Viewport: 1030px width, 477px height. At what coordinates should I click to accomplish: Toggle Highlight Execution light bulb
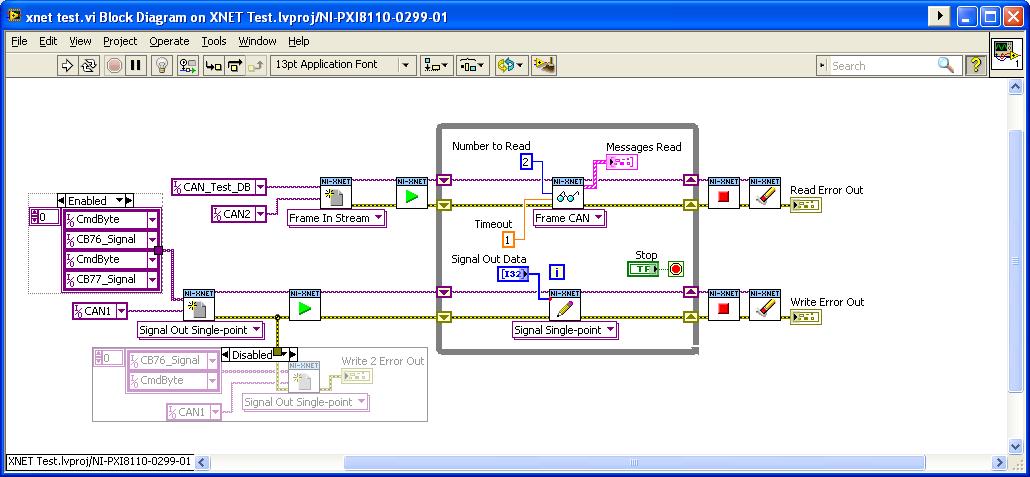(161, 65)
